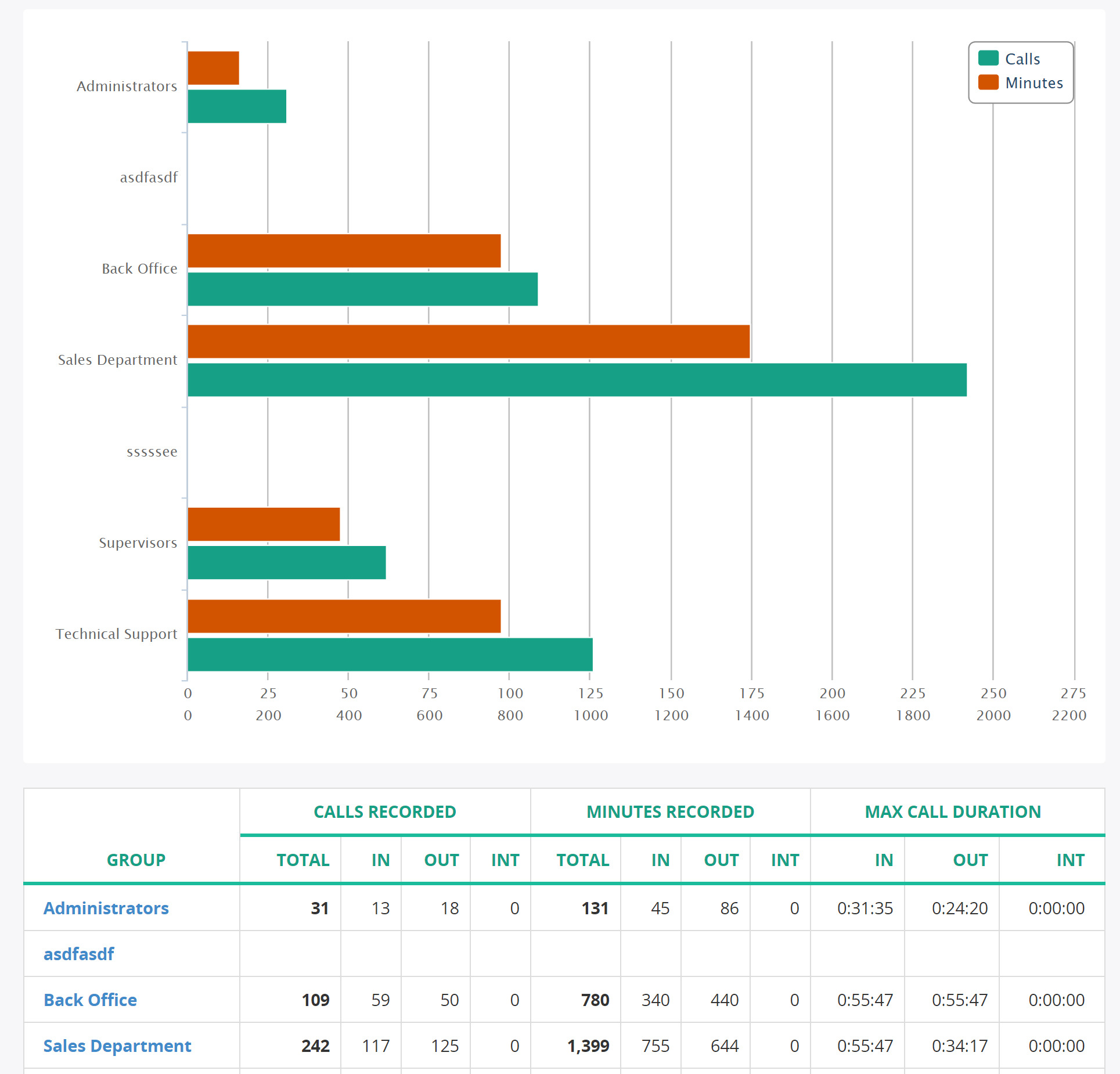The image size is (1120, 1074).
Task: Click the orange Minutes legend color swatch
Action: coord(988,82)
